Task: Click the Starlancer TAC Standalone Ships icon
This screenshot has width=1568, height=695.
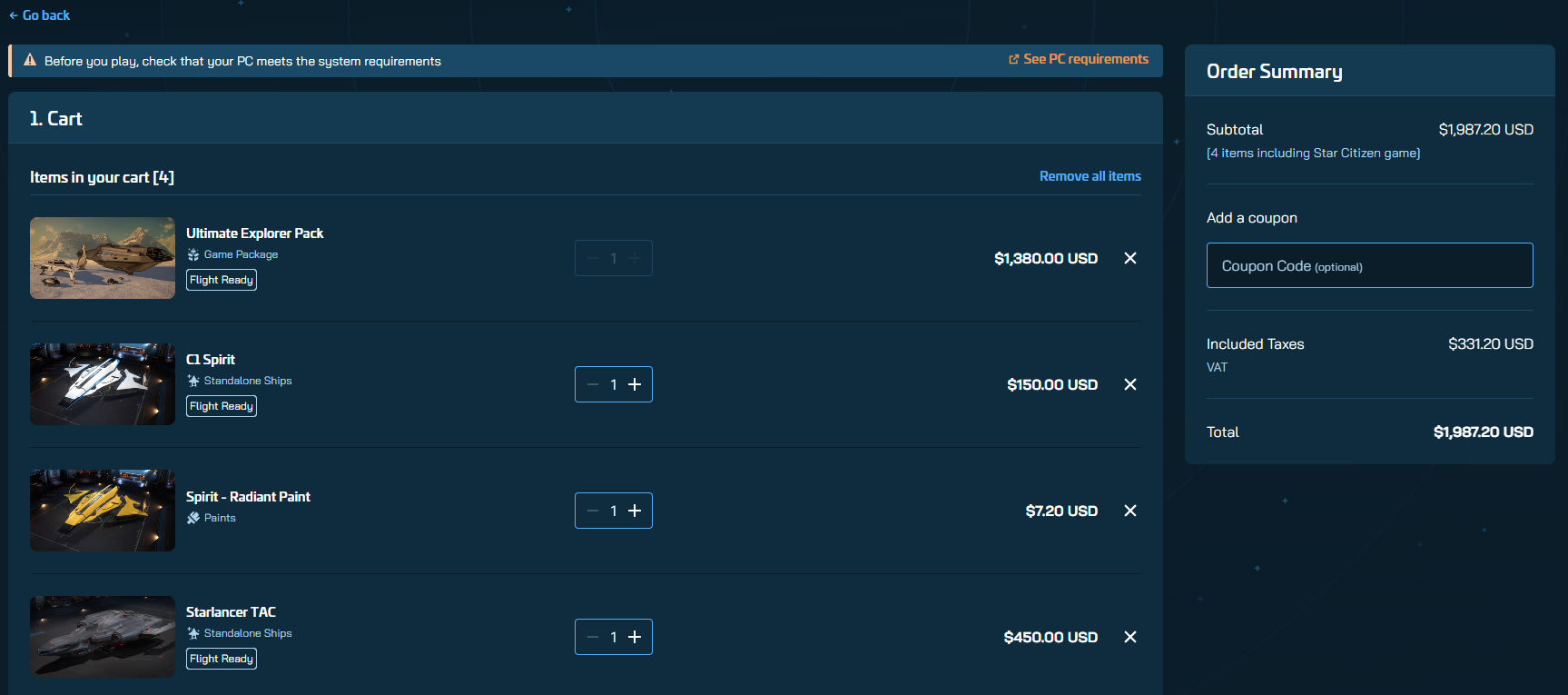Action: 193,633
